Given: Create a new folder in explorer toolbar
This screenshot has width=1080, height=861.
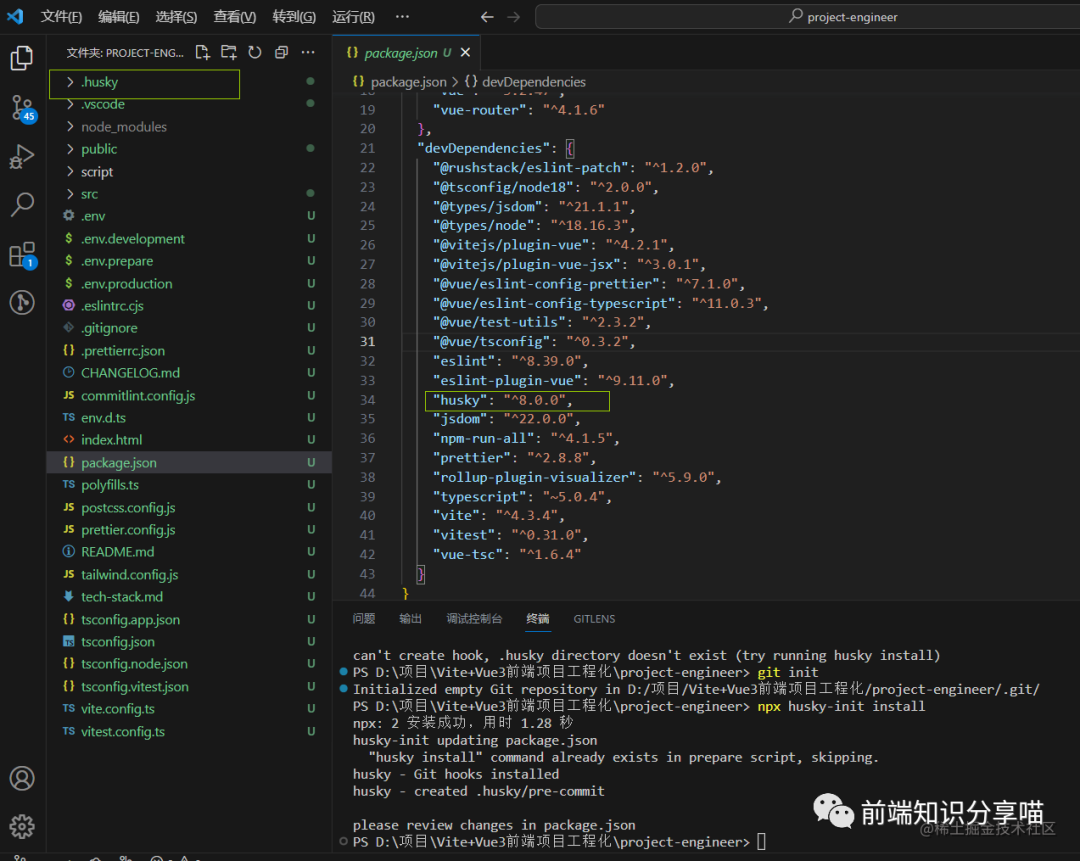Looking at the screenshot, I should tap(229, 52).
